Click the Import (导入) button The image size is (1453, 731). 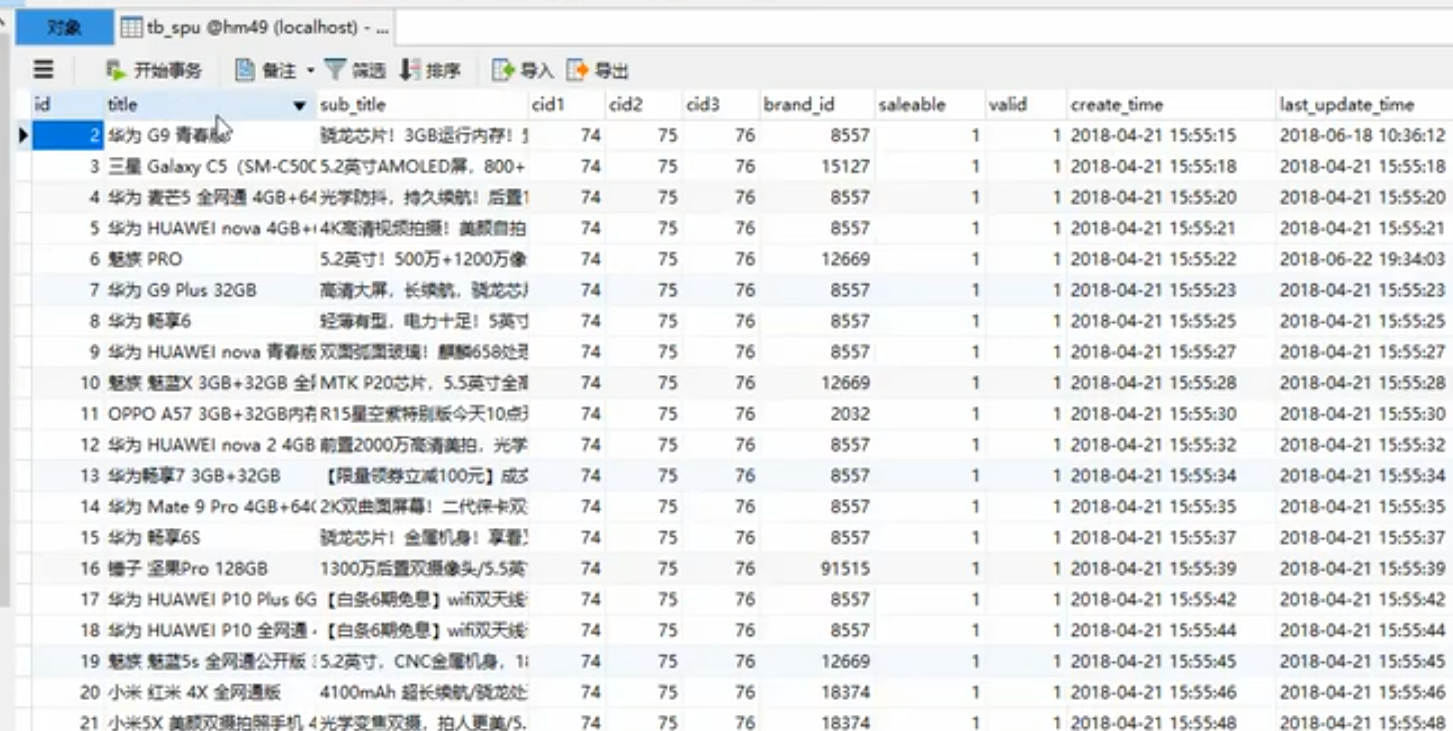[522, 70]
